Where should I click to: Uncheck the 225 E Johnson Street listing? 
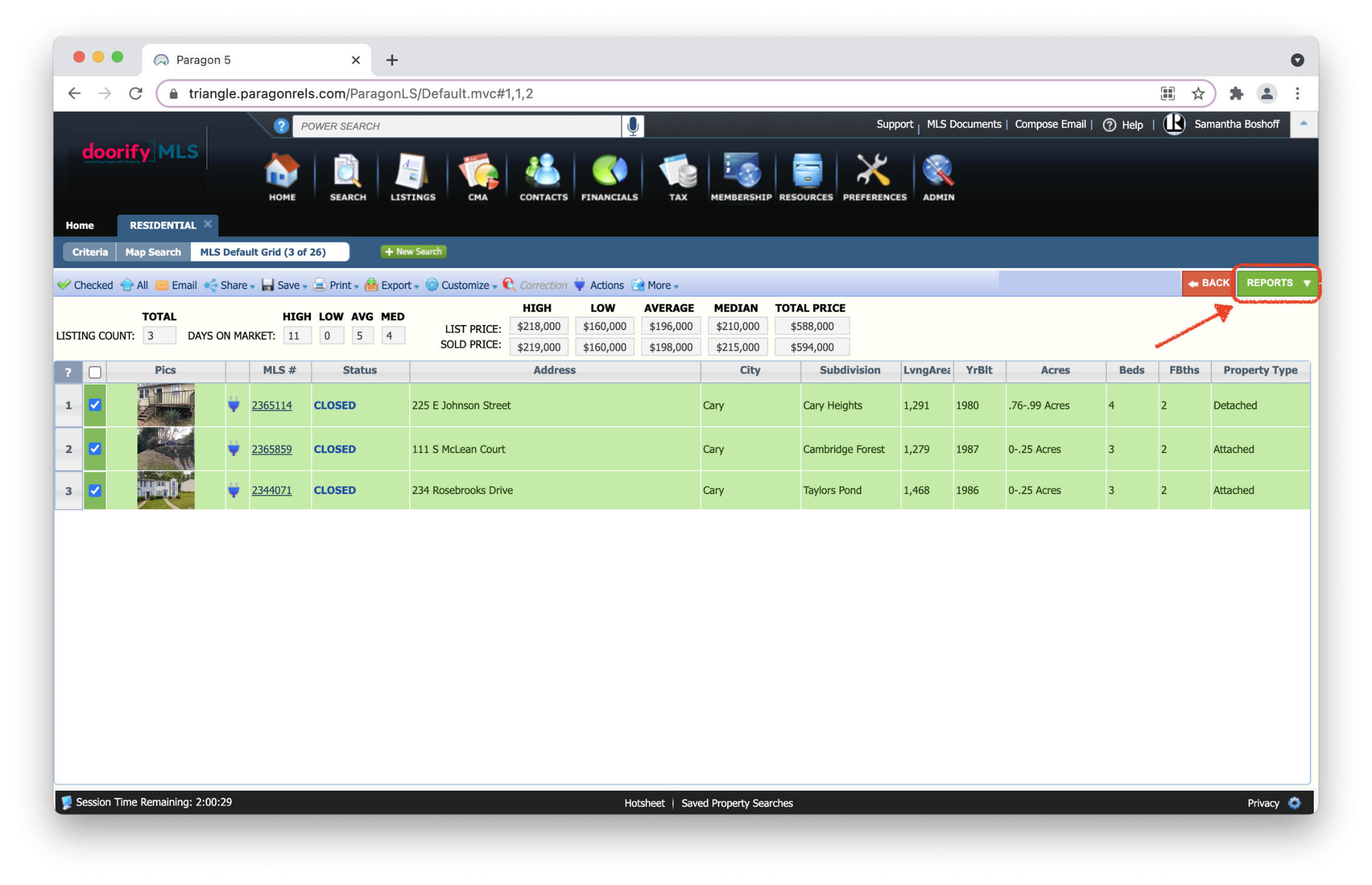coord(95,405)
